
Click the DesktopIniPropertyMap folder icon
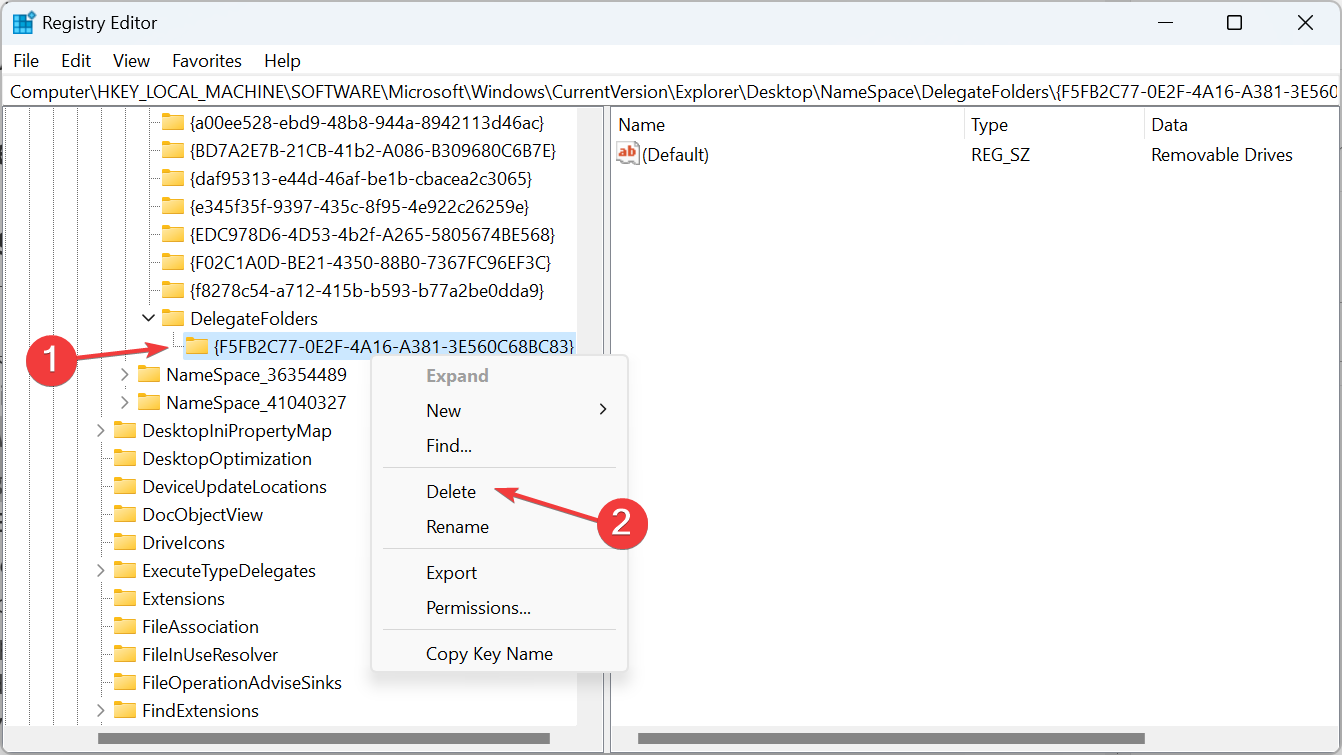[x=125, y=431]
